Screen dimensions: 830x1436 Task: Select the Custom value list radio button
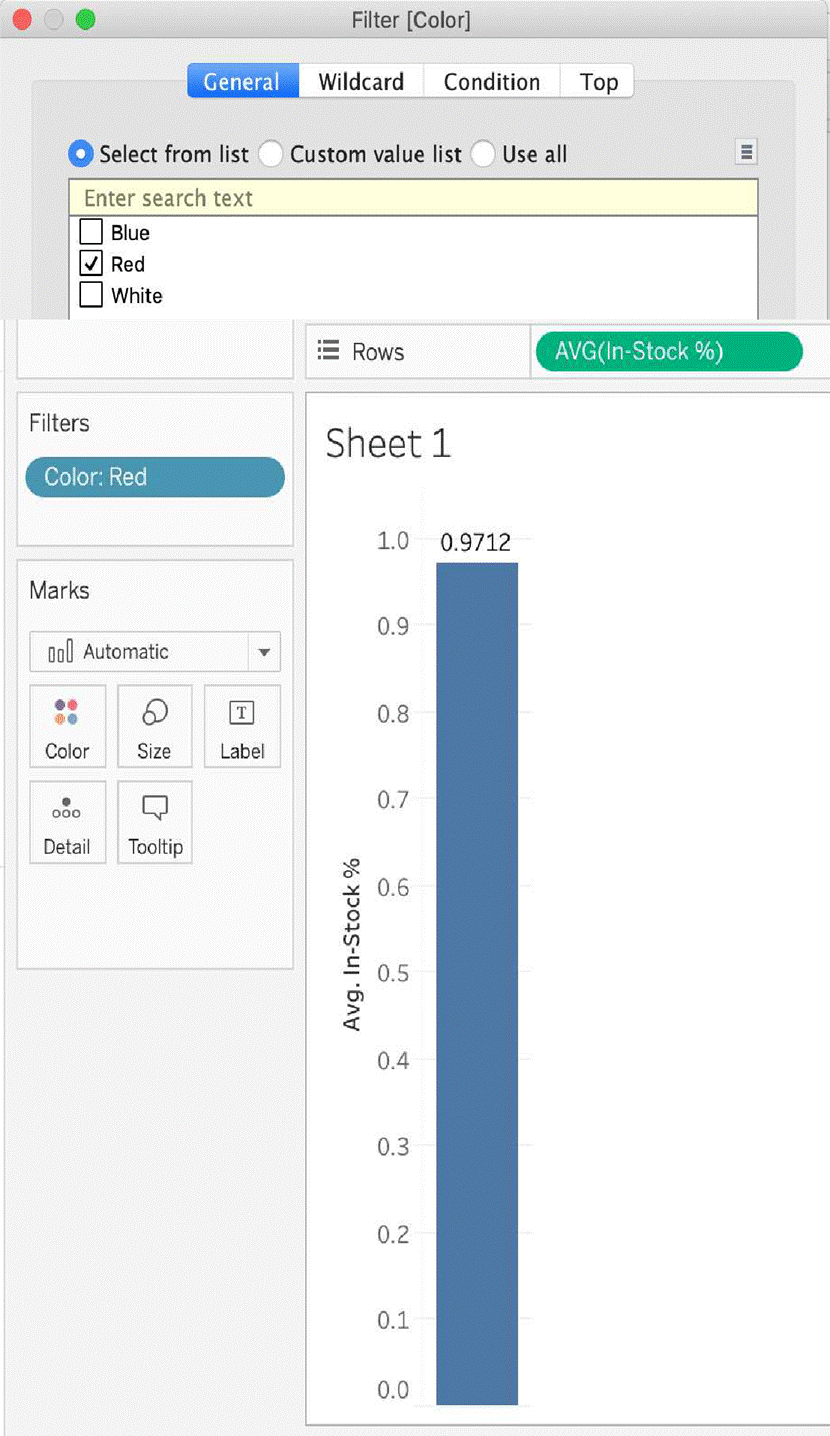[270, 154]
